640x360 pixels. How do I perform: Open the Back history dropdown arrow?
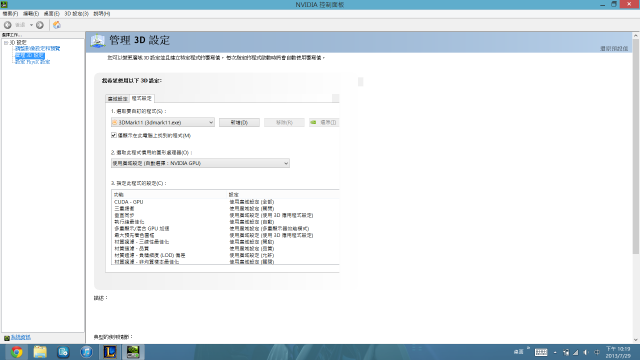[x=31, y=25]
